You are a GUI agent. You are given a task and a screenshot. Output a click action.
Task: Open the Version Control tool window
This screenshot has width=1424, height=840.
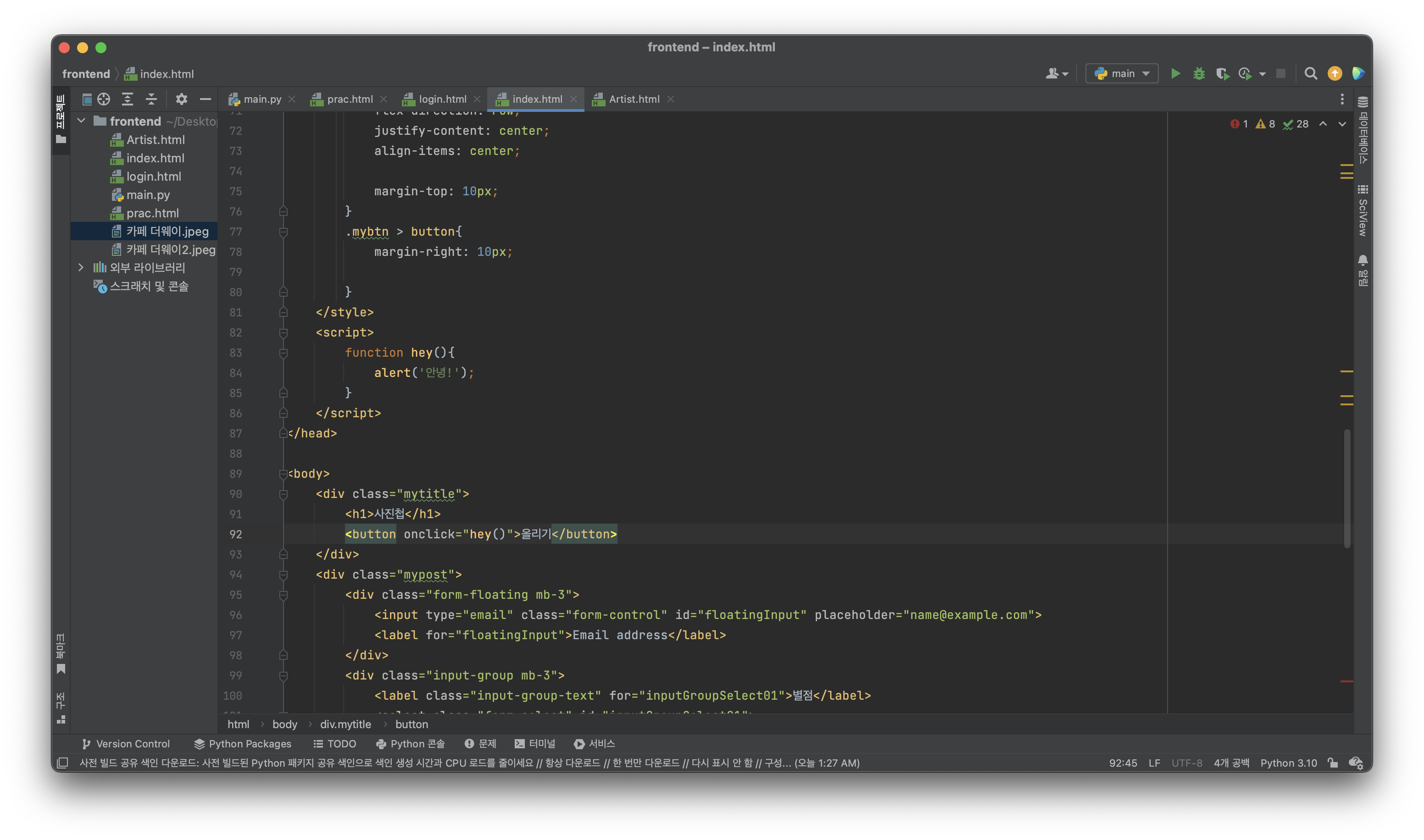[126, 744]
